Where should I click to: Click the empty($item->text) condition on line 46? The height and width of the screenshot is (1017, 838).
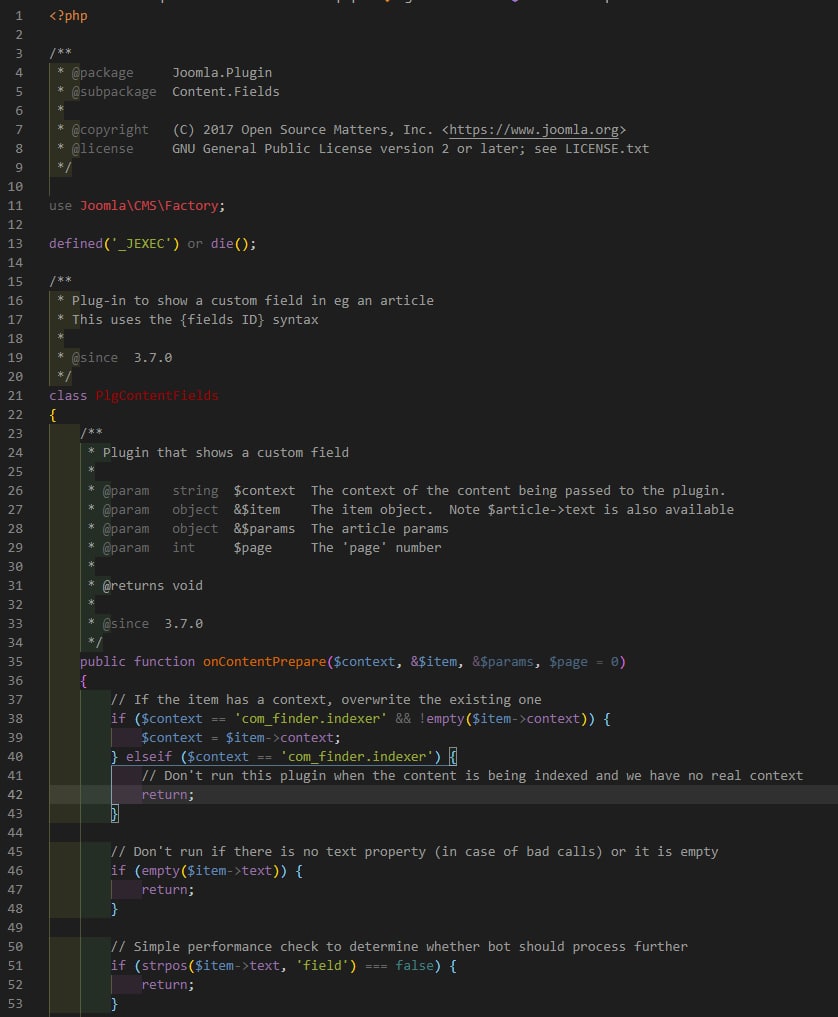coord(210,870)
